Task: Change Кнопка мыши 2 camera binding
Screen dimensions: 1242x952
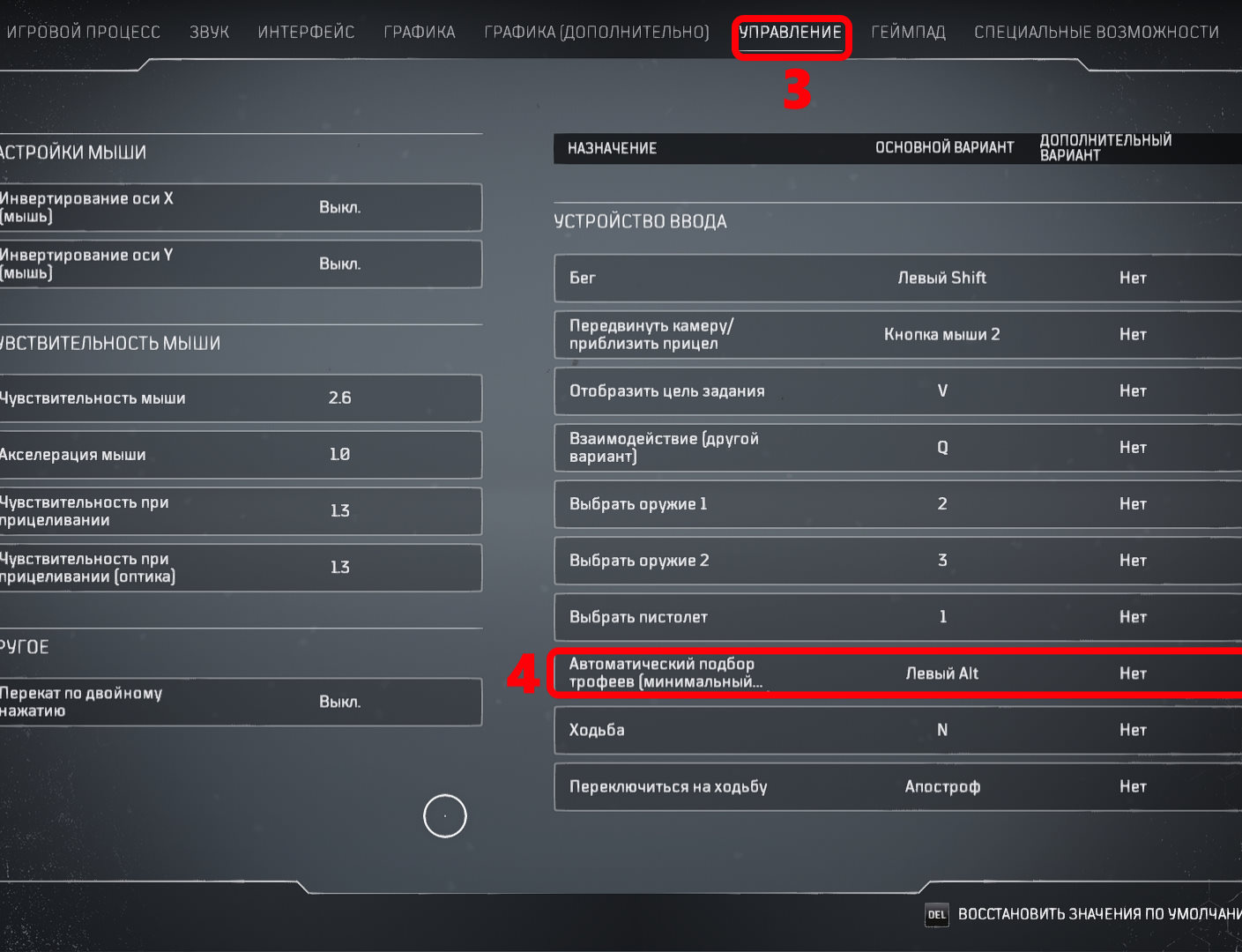Action: [x=942, y=334]
